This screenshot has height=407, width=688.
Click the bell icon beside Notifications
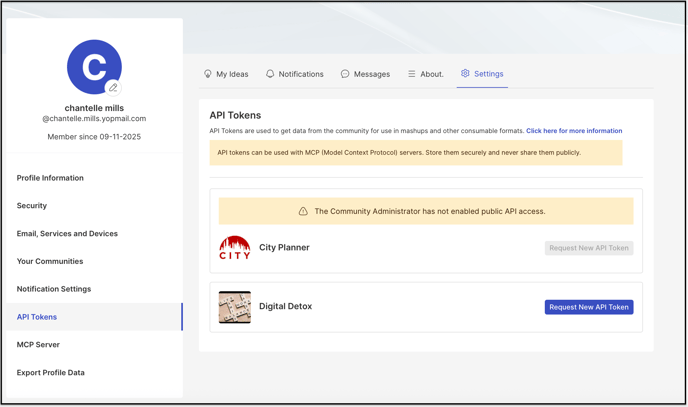click(270, 74)
